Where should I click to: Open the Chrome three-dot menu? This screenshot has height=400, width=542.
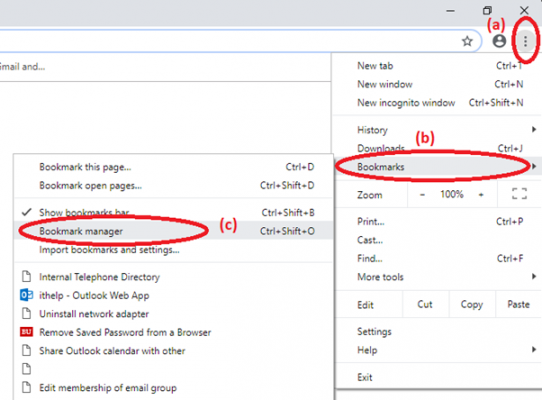[x=525, y=41]
